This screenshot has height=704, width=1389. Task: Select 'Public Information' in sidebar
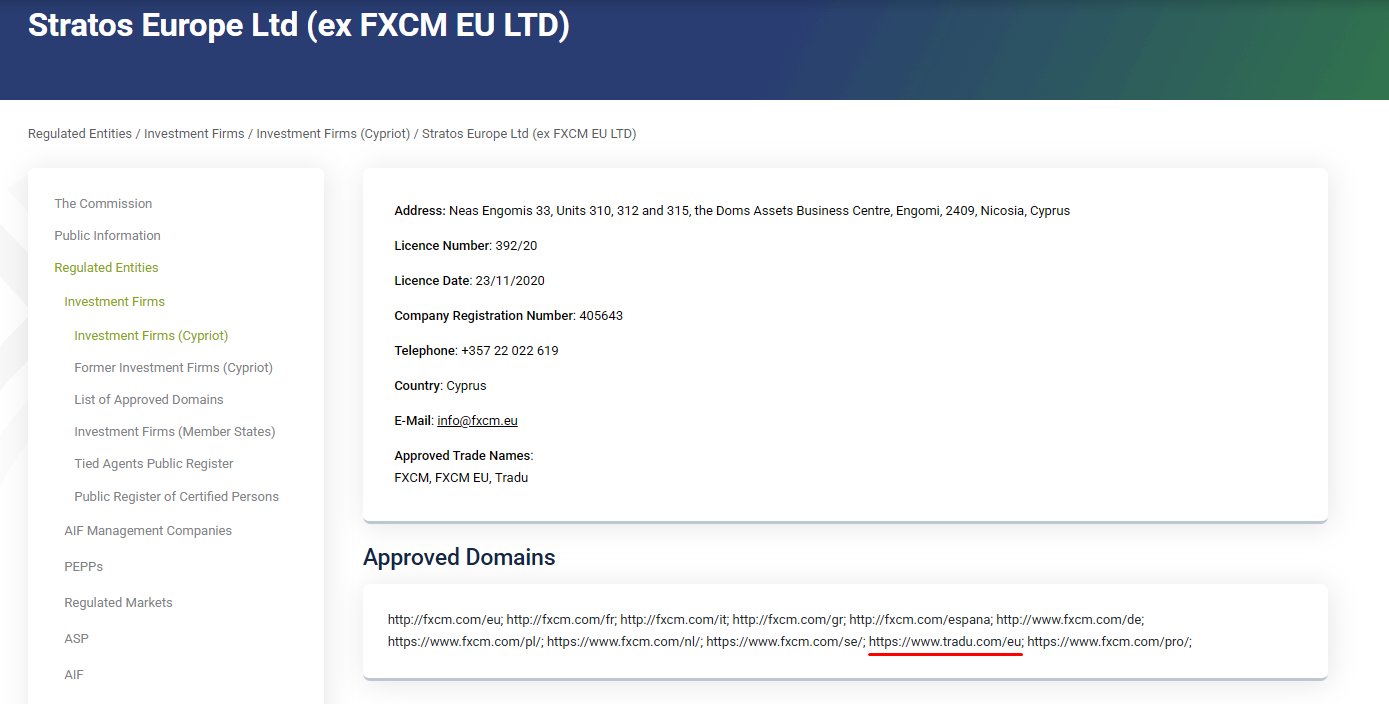coord(107,236)
